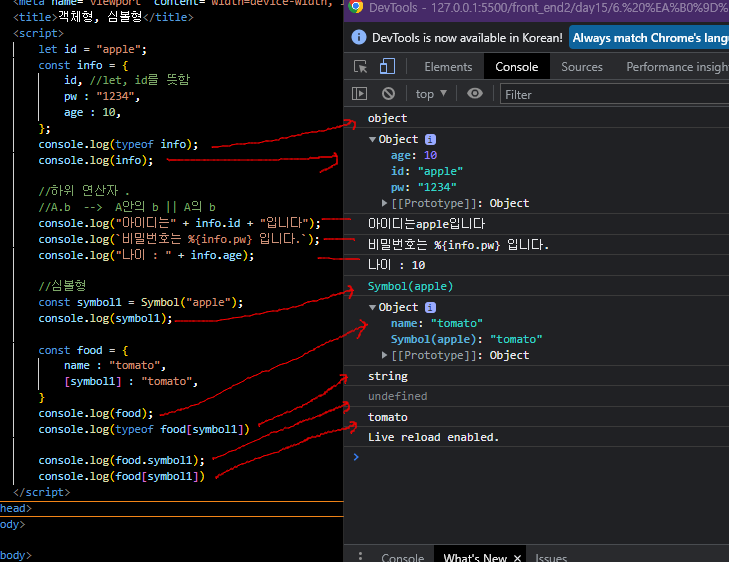Click the name: "tomato" property row
The width and height of the screenshot is (729, 562).
(437, 323)
